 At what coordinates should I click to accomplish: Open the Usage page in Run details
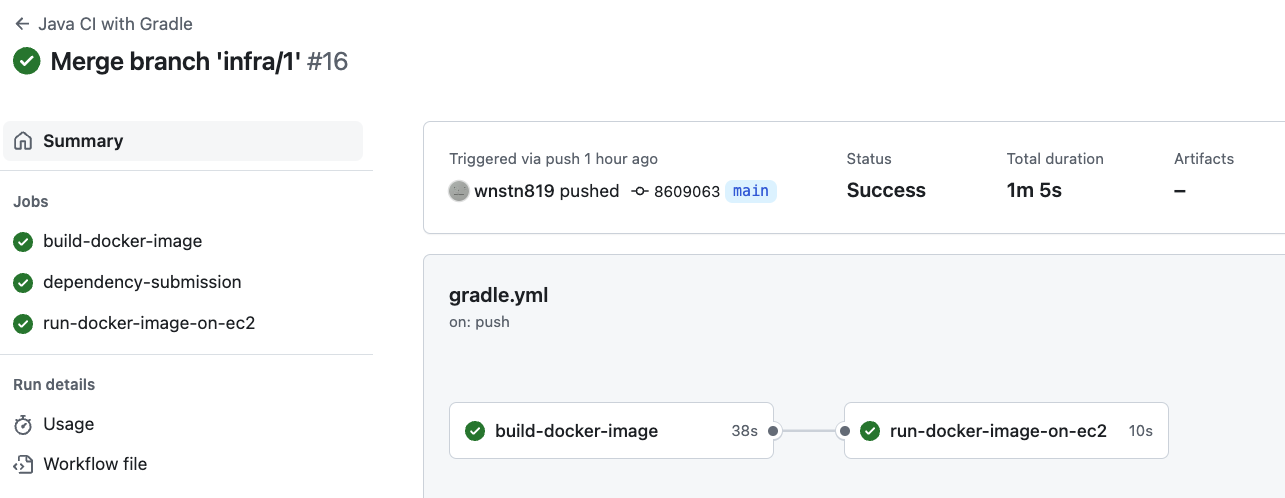(69, 425)
